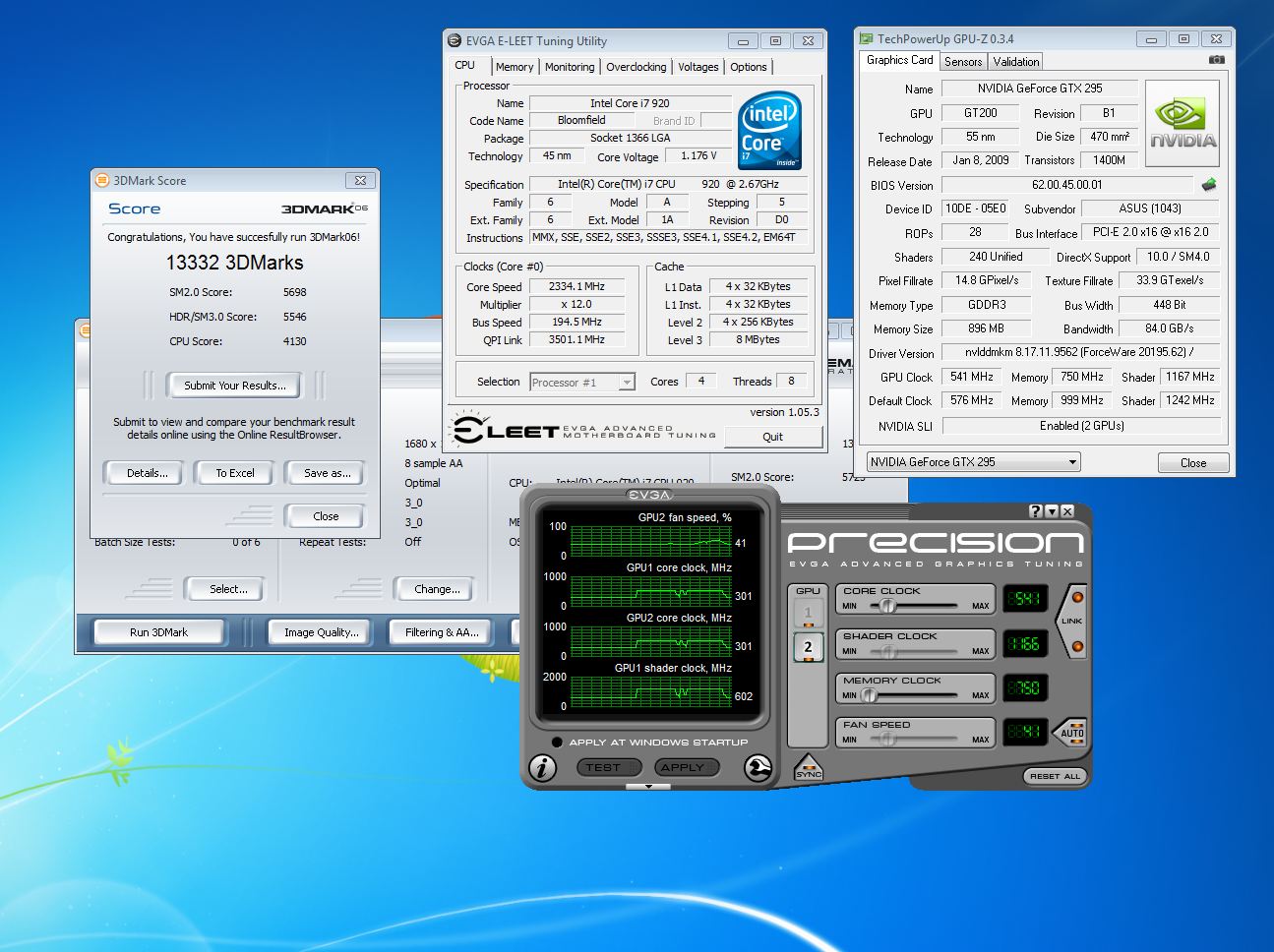Click the GPU Clock value 541 MHz
Viewport: 1274px width, 952px height.
click(x=972, y=377)
